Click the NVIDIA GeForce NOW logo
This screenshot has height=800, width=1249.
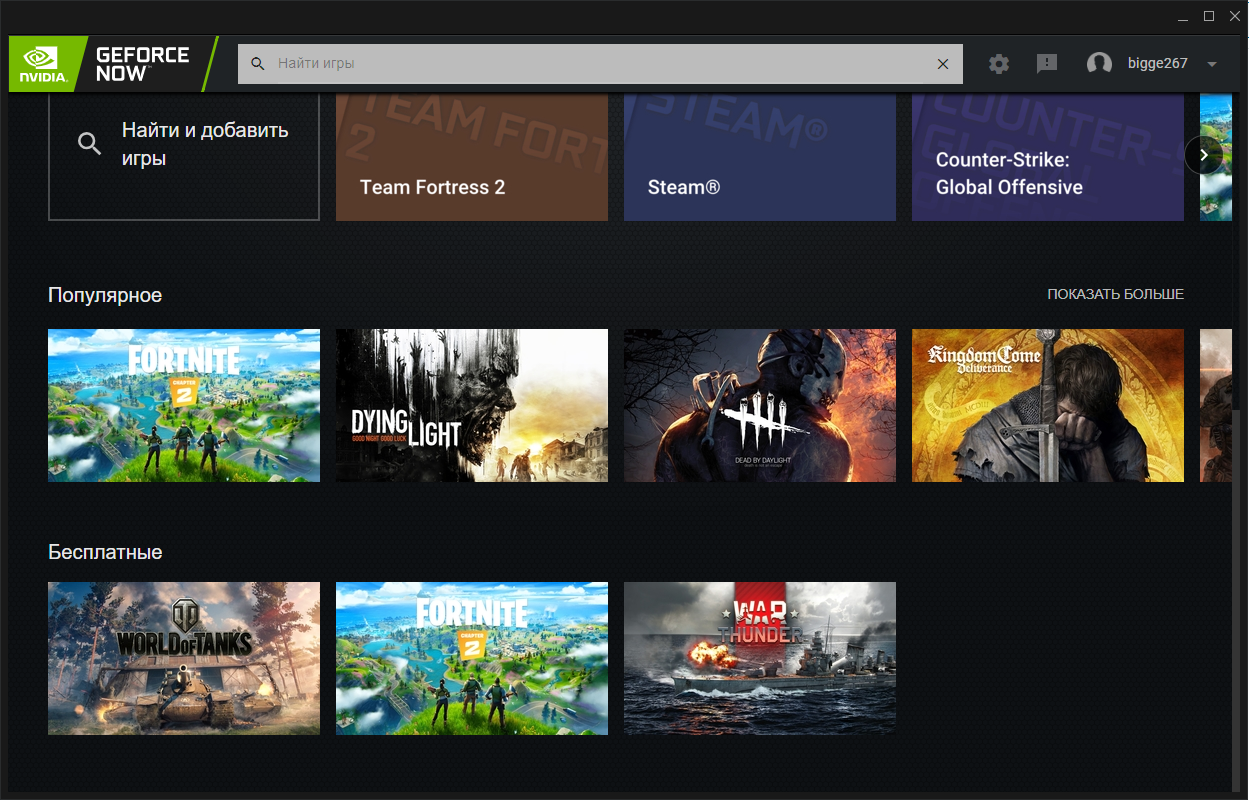coord(113,64)
